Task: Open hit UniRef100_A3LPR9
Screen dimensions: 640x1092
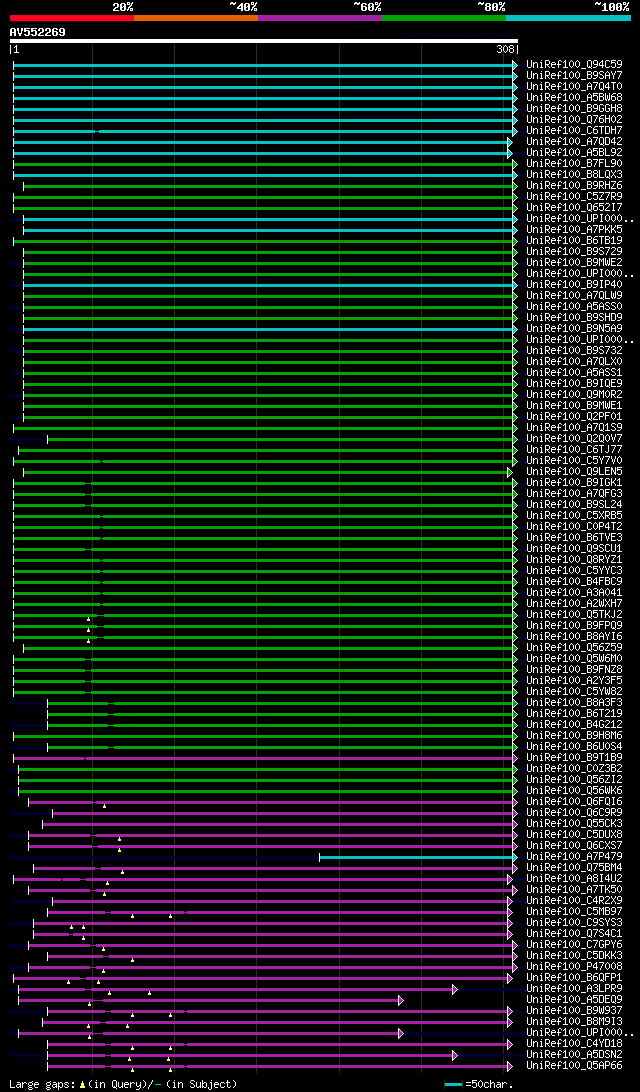Action: (x=575, y=989)
